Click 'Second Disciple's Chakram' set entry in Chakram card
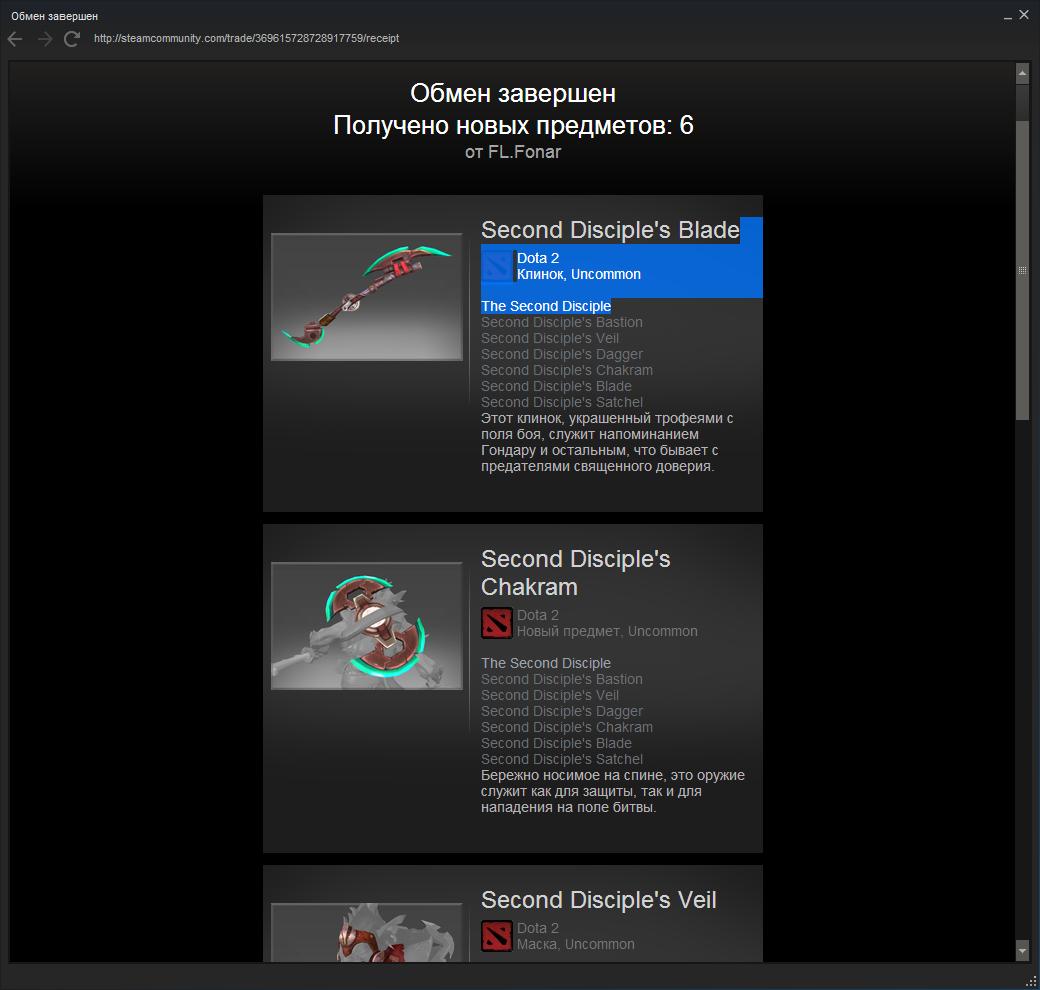The image size is (1040, 990). (567, 727)
